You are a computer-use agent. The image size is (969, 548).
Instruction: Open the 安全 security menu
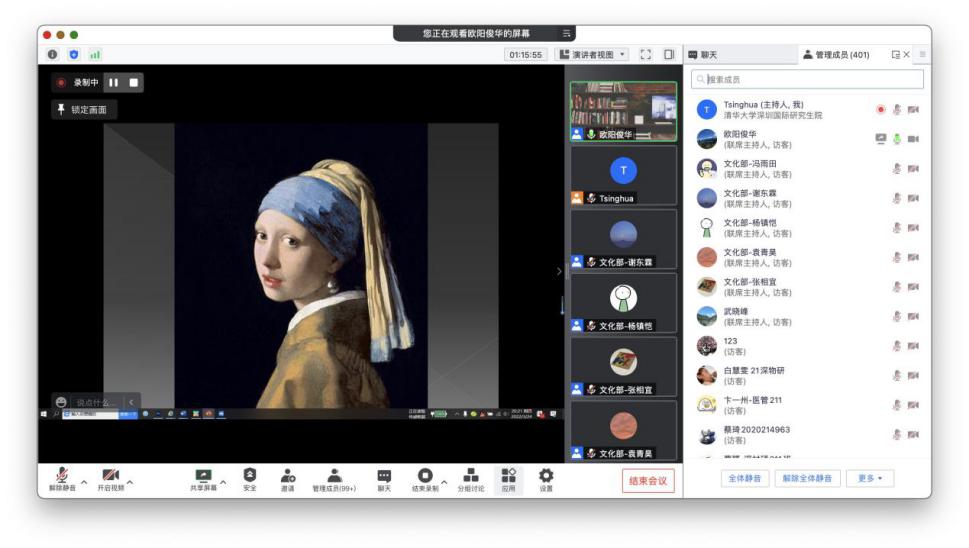250,479
